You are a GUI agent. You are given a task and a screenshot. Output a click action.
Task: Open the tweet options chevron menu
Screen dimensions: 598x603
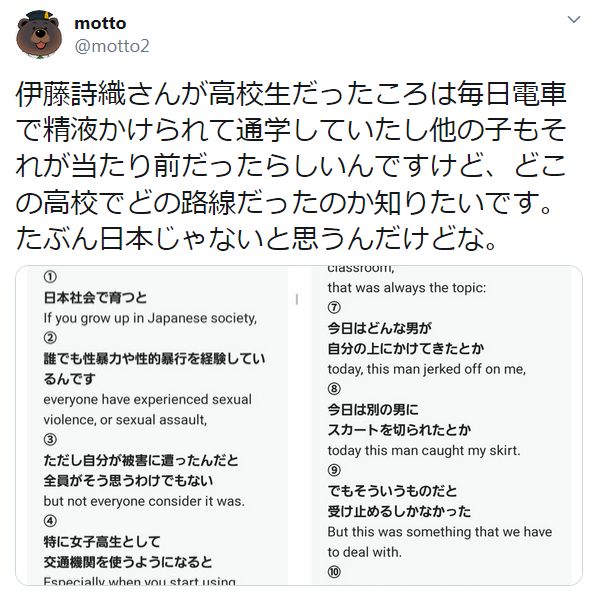574,19
